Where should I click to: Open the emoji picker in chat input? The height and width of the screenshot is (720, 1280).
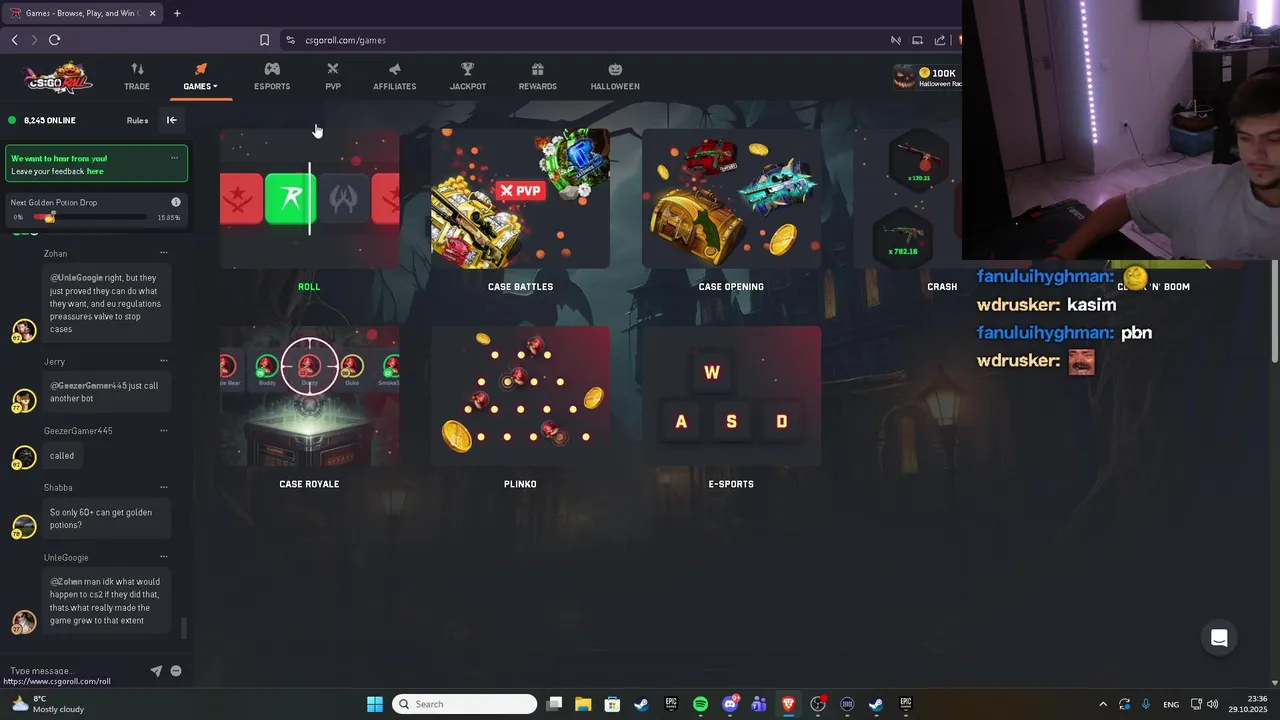[x=176, y=671]
